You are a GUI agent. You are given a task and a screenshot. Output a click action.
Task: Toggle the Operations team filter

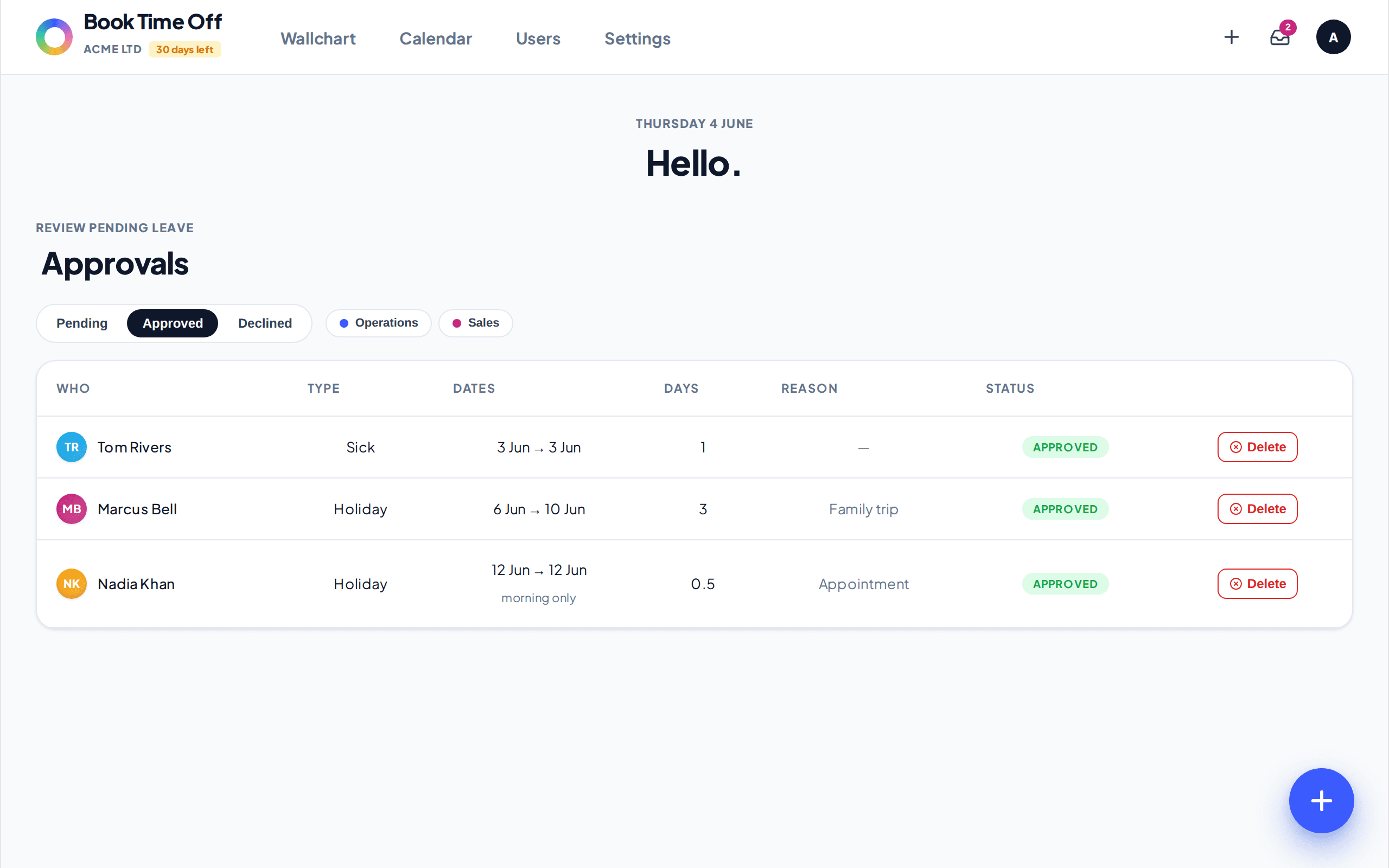(378, 323)
